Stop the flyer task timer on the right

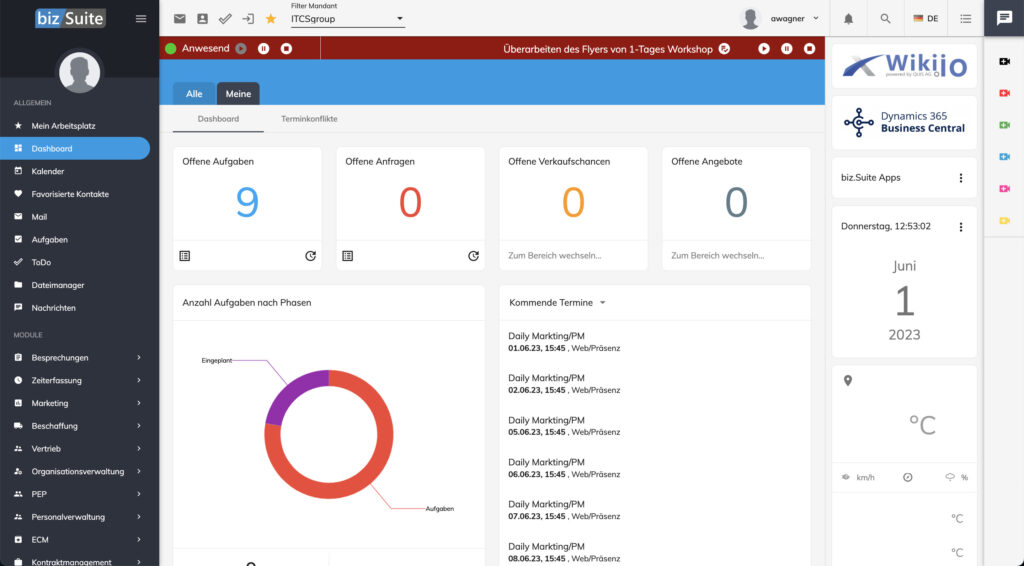coord(809,48)
